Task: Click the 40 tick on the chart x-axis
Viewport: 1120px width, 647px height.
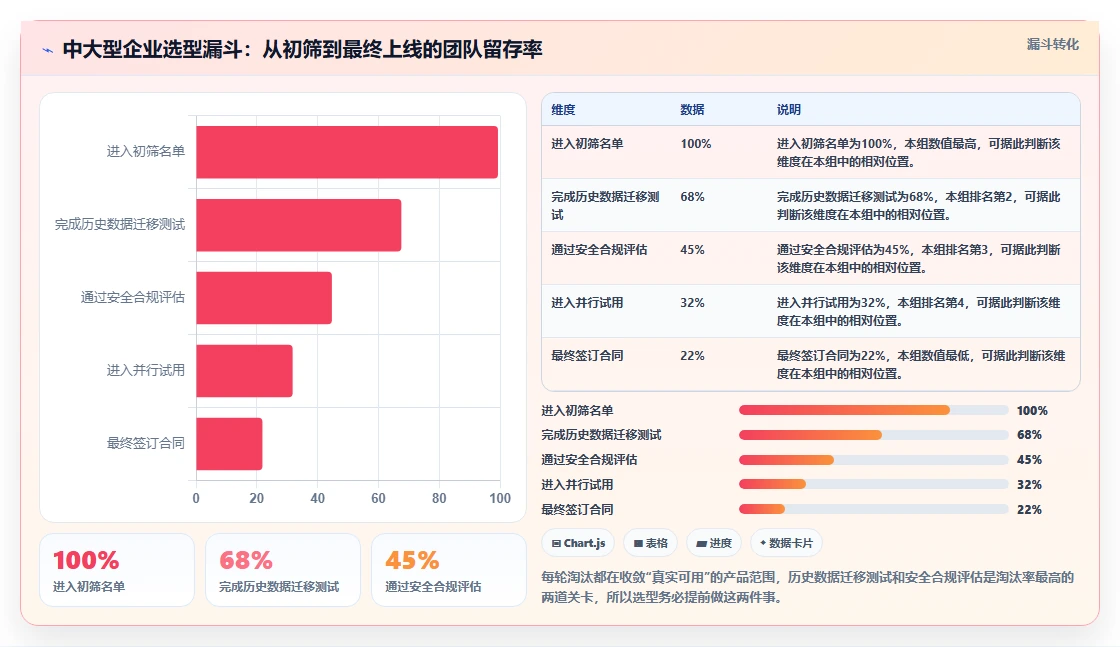Action: point(318,498)
